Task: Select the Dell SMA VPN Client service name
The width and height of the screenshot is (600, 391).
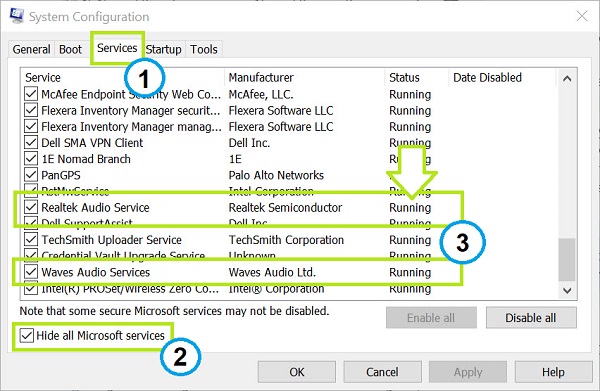Action: 92,143
